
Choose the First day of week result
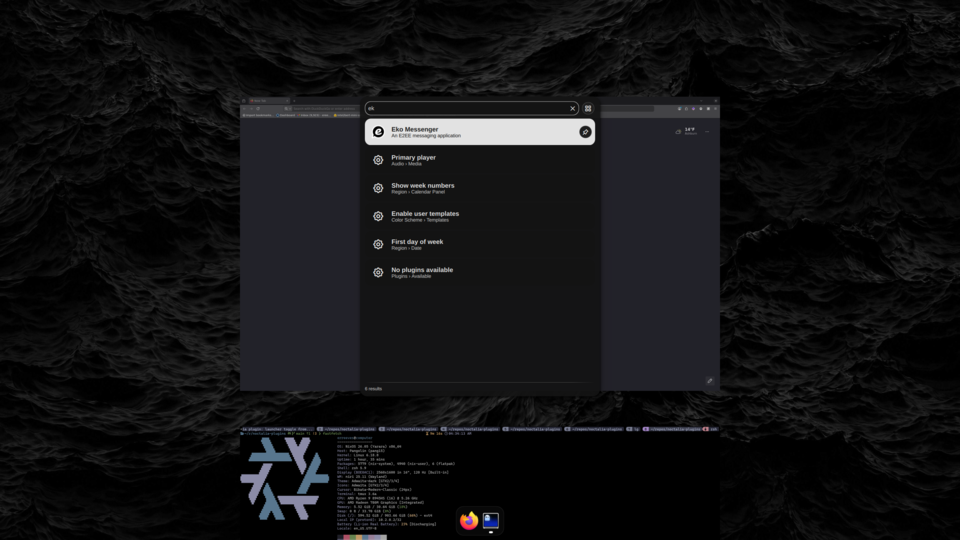[x=479, y=244]
